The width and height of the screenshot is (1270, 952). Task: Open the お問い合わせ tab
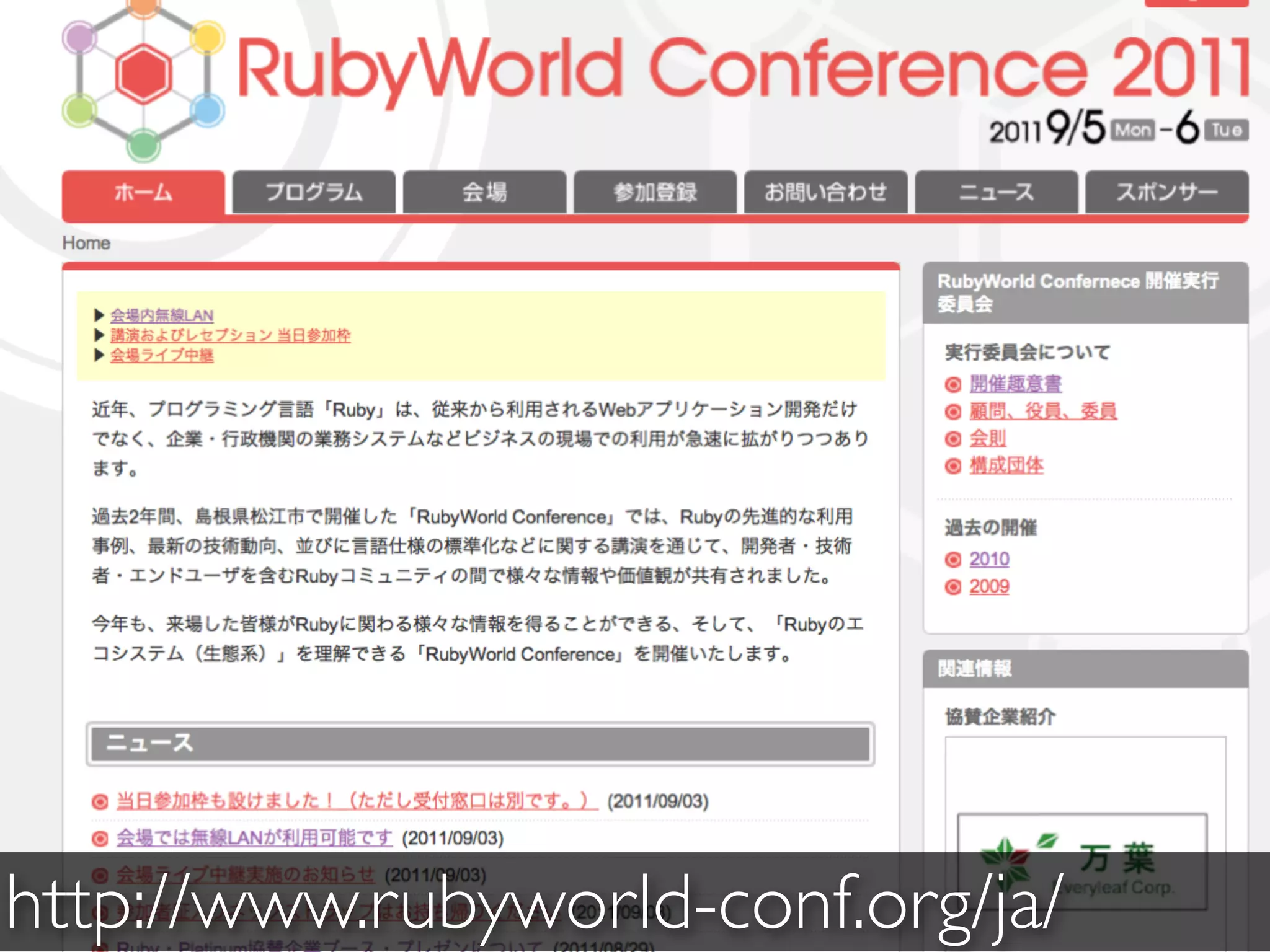click(825, 192)
